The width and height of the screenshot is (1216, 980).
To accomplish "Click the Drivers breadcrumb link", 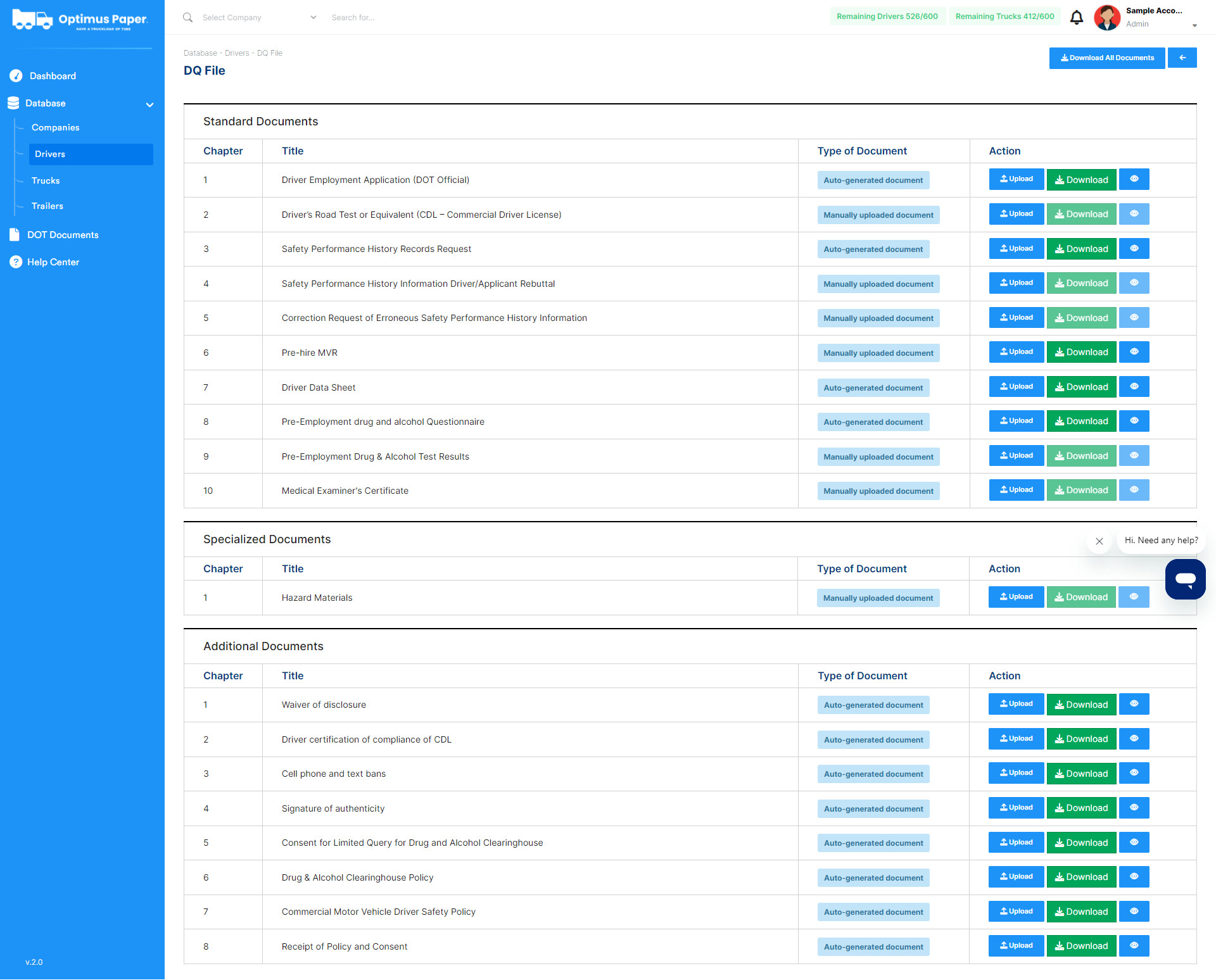I will (237, 53).
